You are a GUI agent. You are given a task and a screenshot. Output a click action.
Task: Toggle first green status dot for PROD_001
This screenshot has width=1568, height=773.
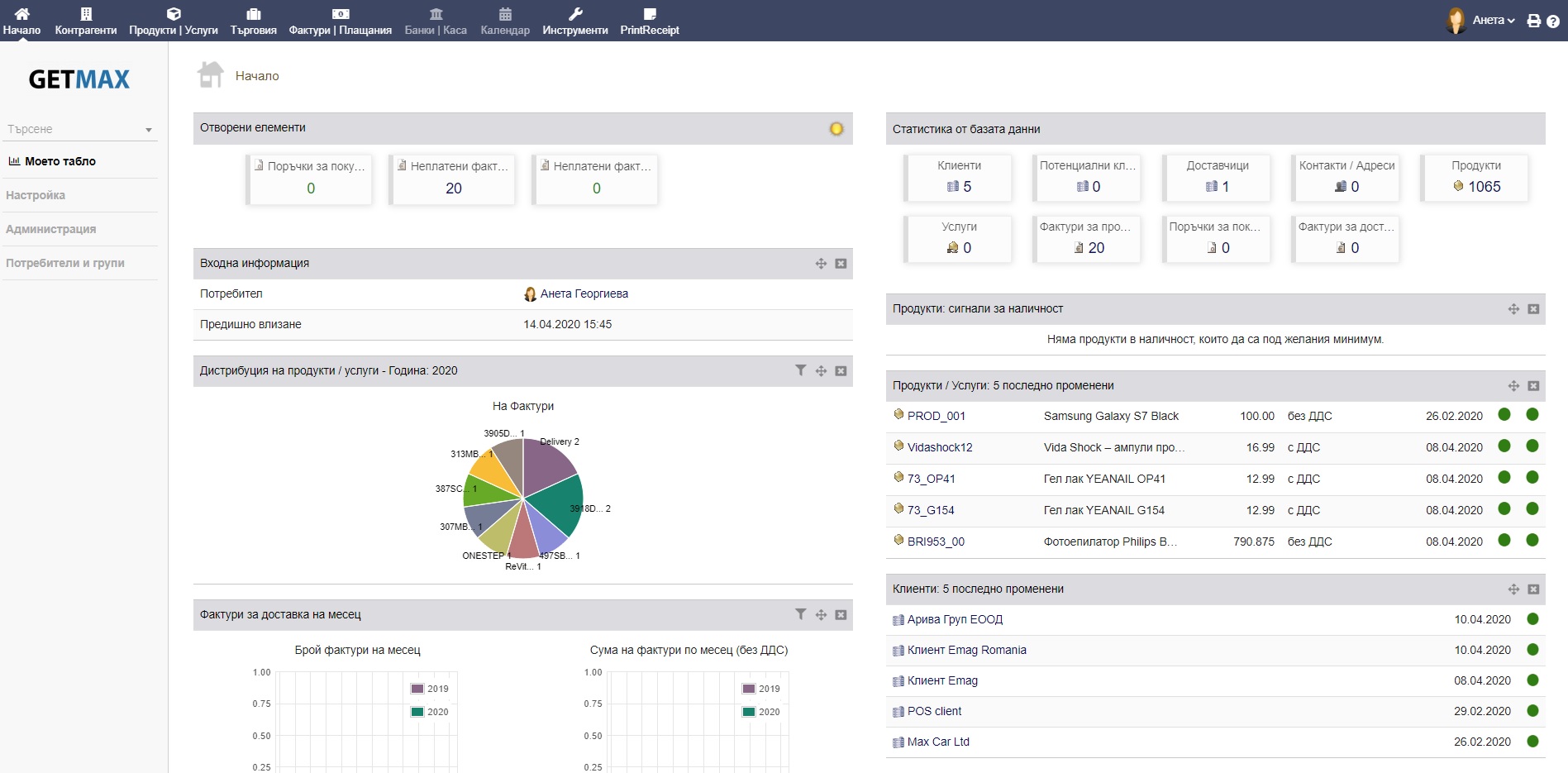[x=1504, y=415]
